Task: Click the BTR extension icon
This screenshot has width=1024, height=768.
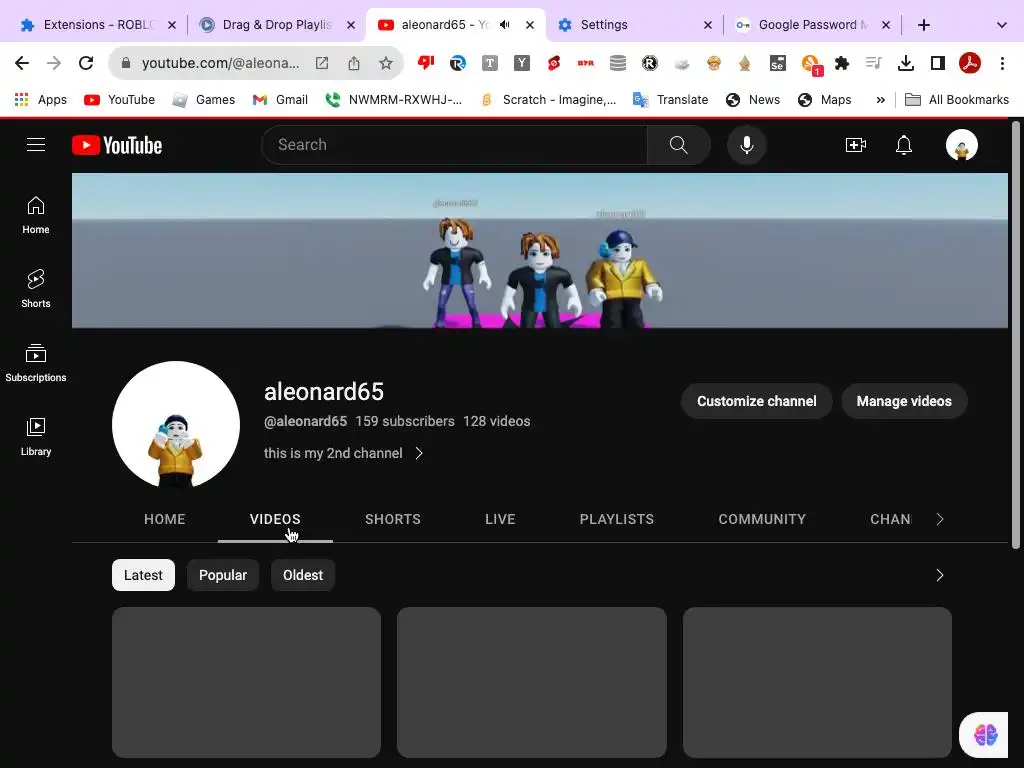Action: coord(586,63)
